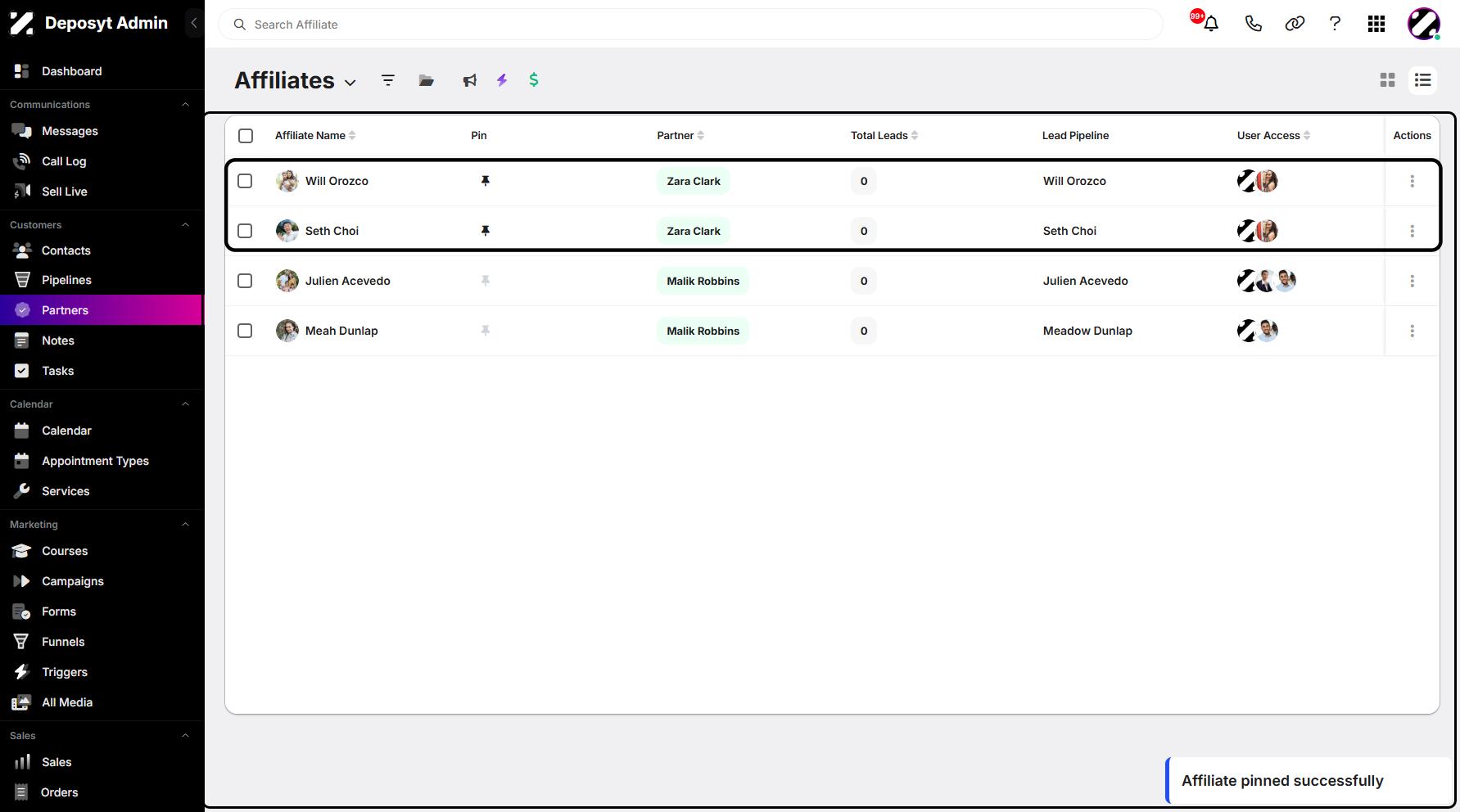Viewport: 1460px width, 812px height.
Task: Collapse the Communications sidebar section
Action: pyautogui.click(x=186, y=105)
